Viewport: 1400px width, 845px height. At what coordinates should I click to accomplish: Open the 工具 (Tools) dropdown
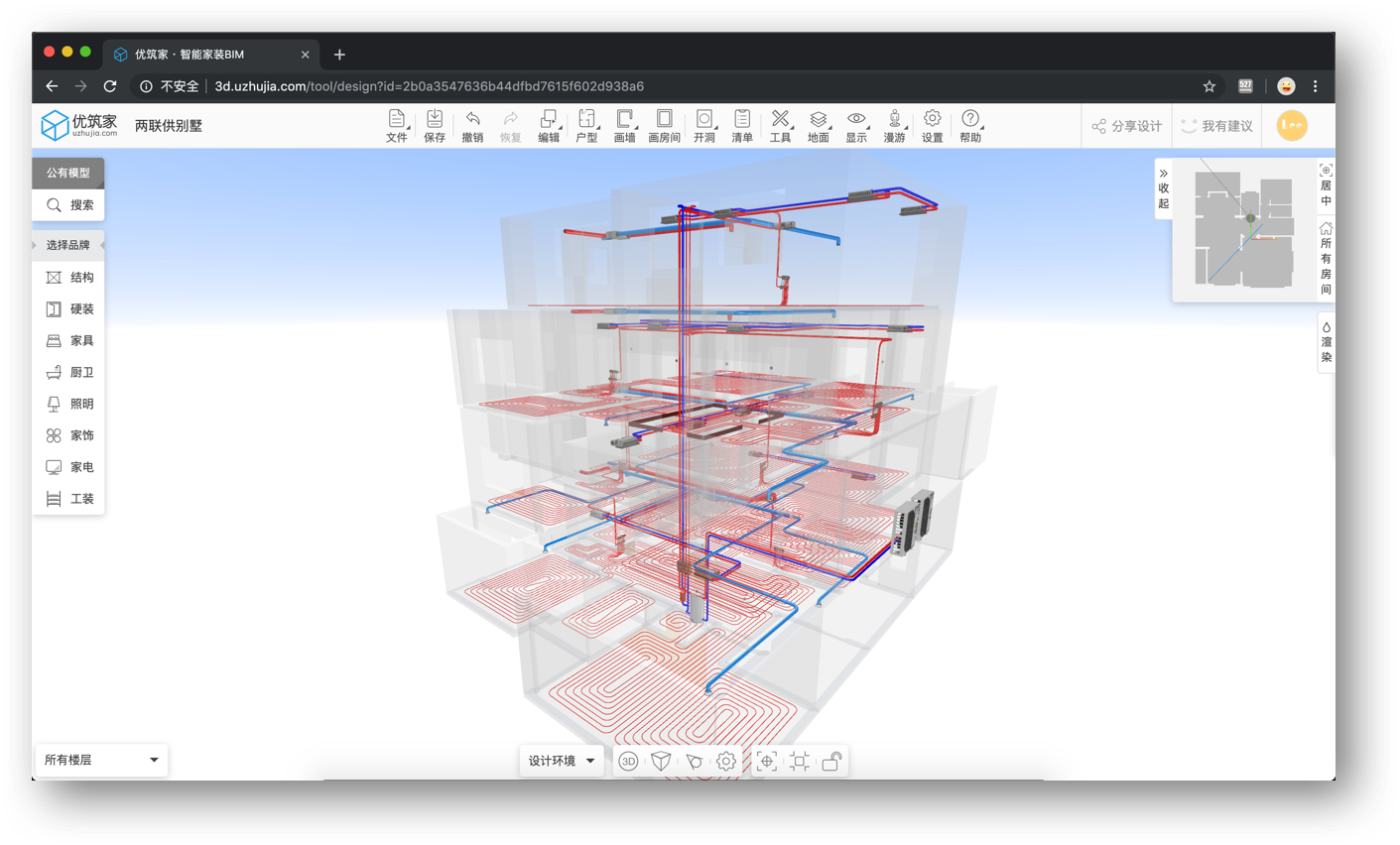click(781, 126)
